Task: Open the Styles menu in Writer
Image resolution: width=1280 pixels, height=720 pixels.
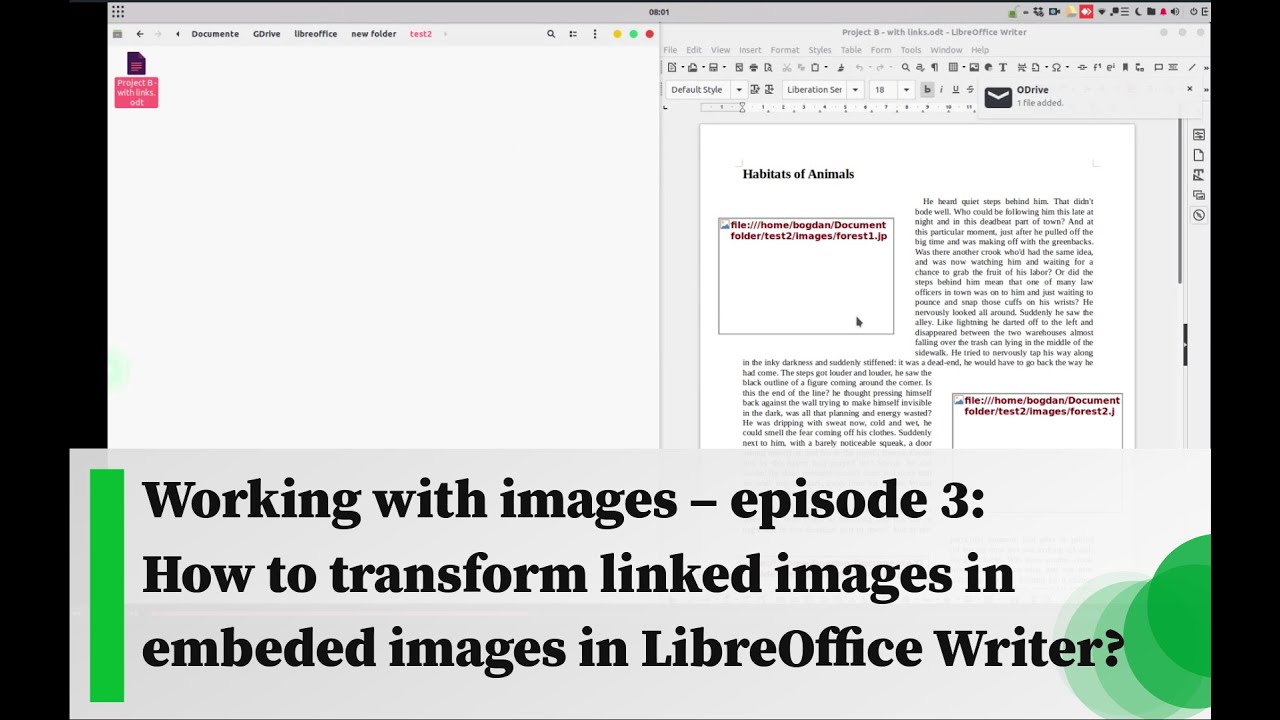Action: click(x=820, y=50)
